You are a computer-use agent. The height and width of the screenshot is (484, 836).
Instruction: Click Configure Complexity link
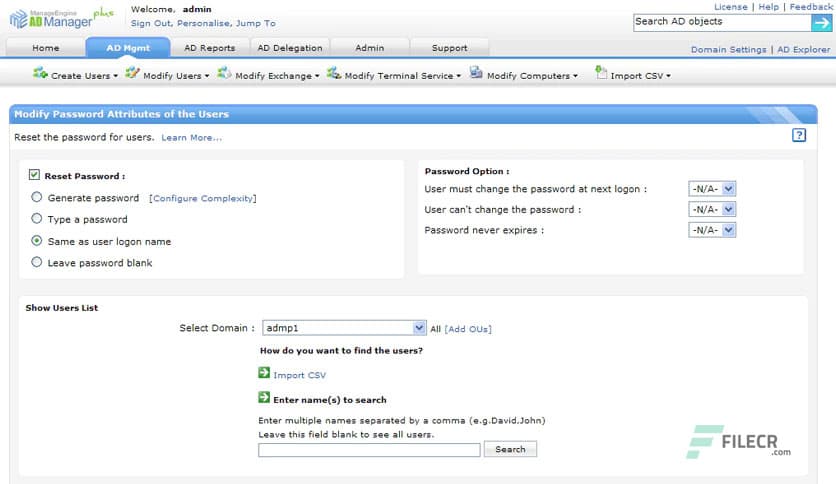[x=203, y=198]
